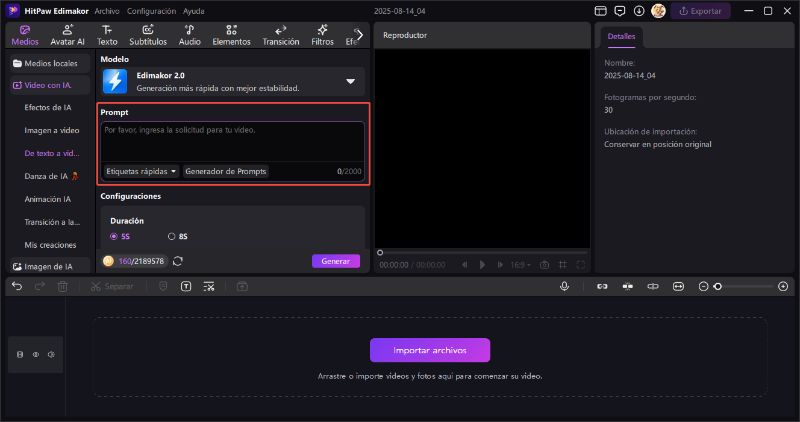Open the Elementos tab
Viewport: 800px width, 422px height.
pos(231,36)
